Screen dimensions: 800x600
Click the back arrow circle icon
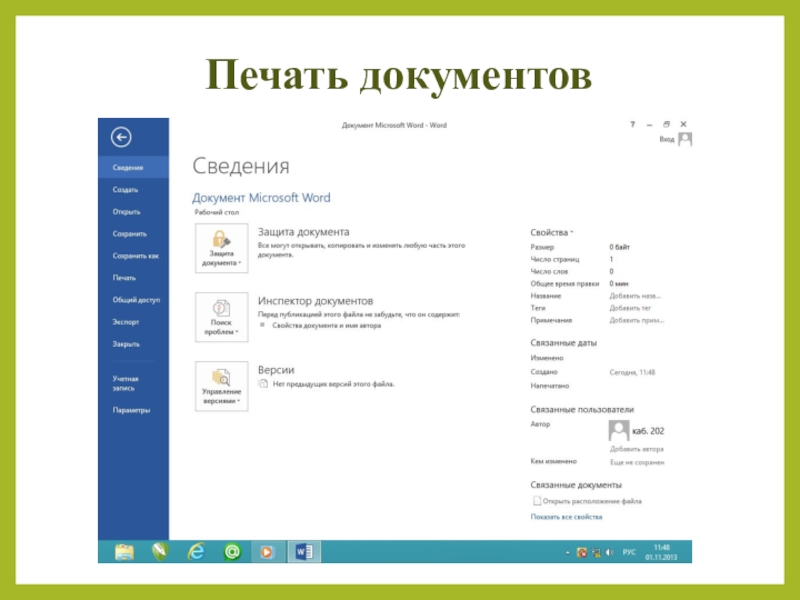click(121, 137)
